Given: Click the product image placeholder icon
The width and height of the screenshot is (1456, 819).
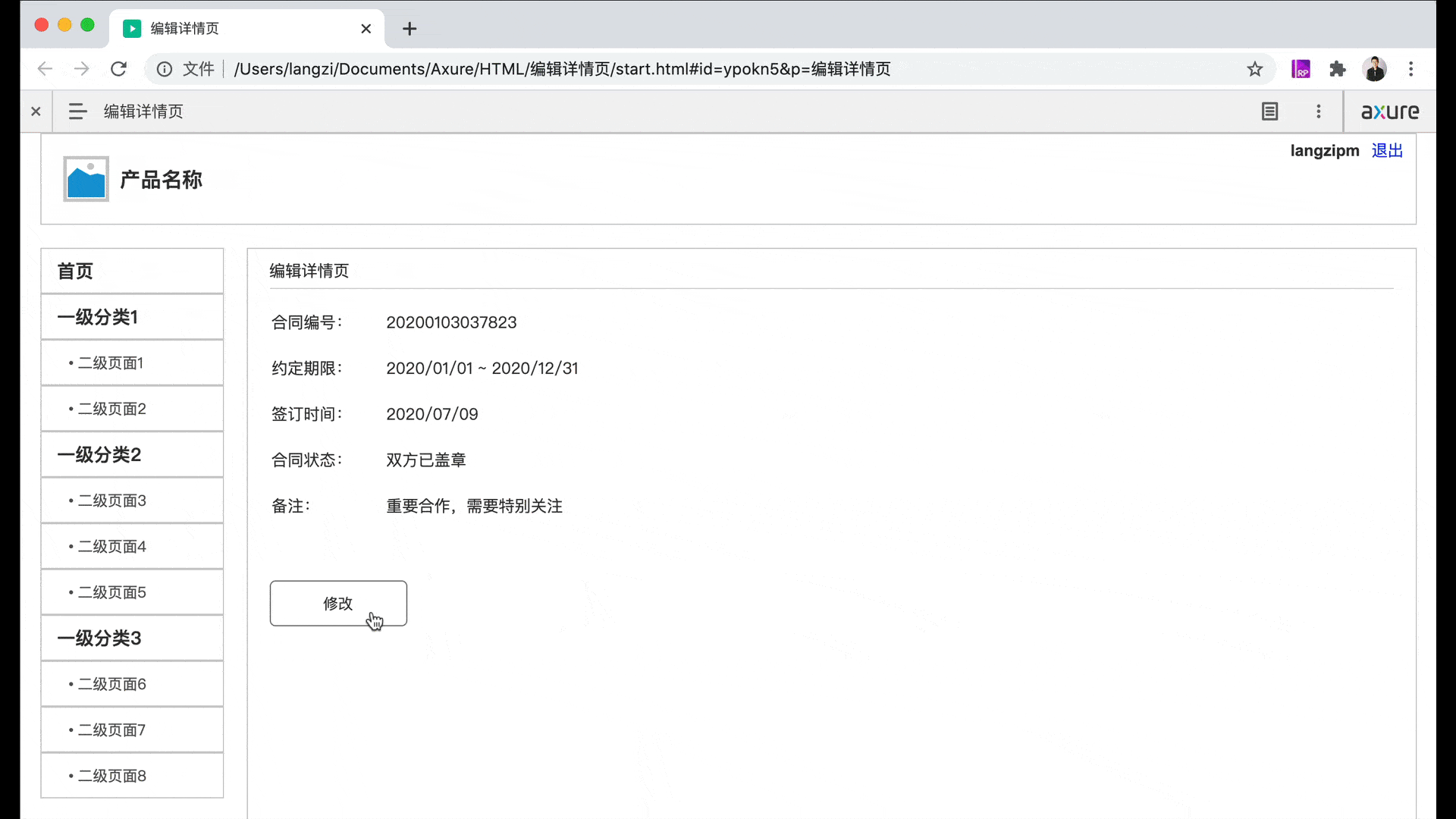Looking at the screenshot, I should (86, 179).
